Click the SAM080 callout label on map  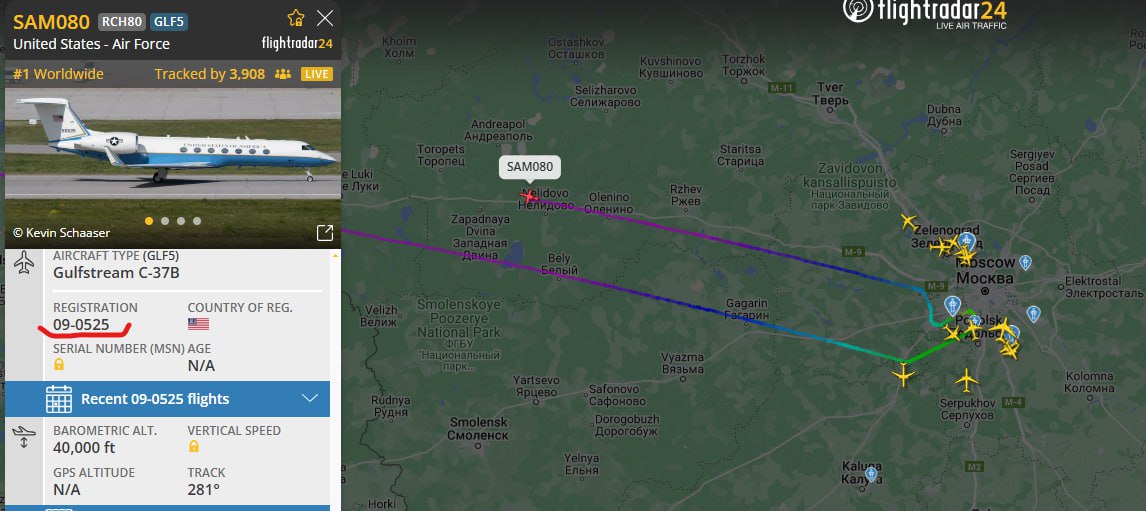[530, 167]
